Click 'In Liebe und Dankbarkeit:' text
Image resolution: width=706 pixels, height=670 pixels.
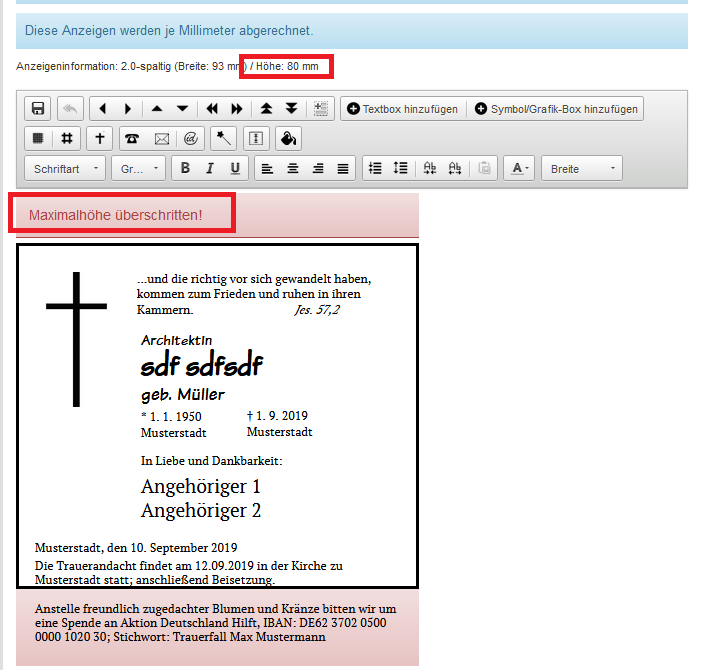click(211, 461)
